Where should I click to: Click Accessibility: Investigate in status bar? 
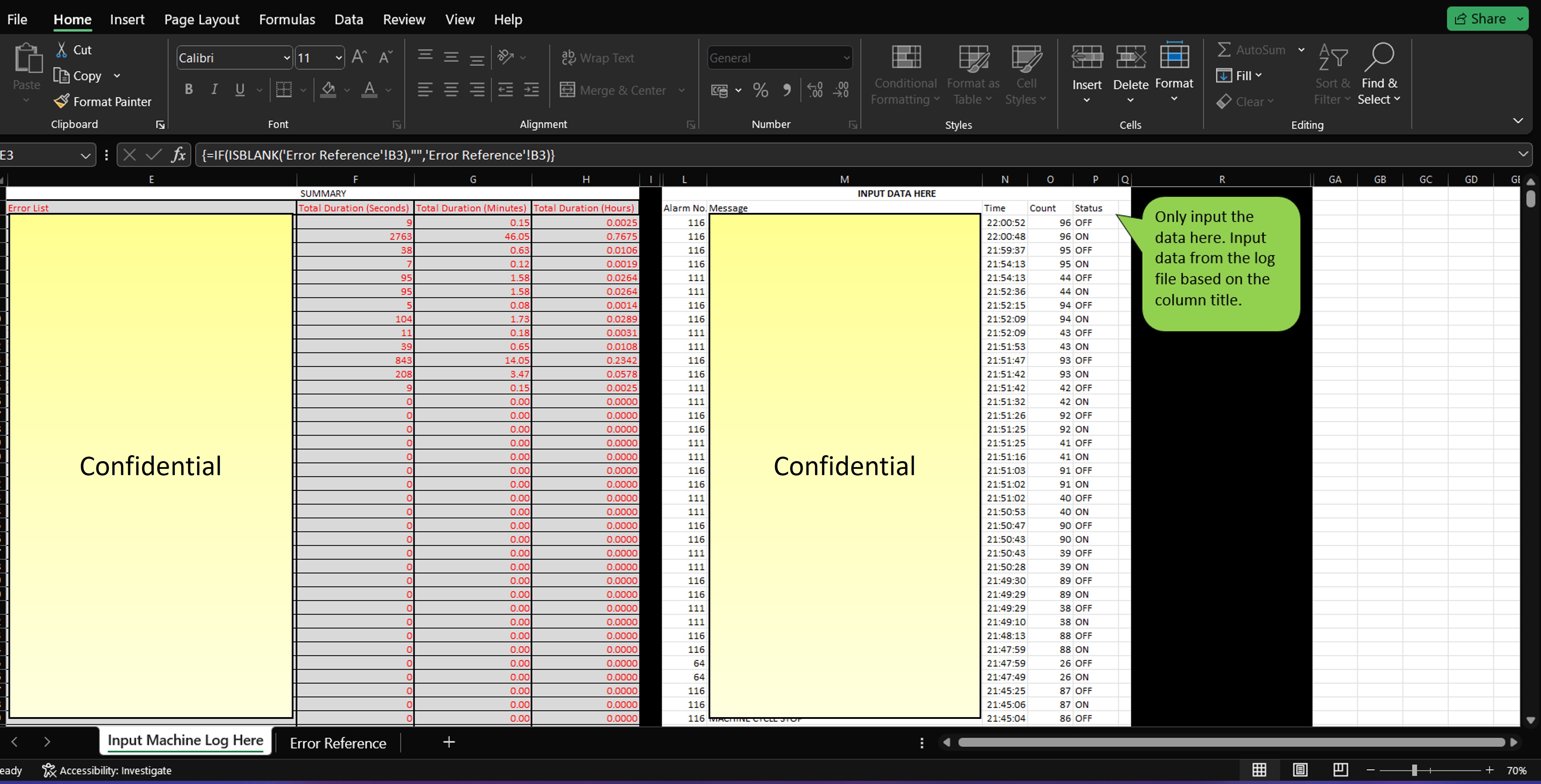point(107,770)
